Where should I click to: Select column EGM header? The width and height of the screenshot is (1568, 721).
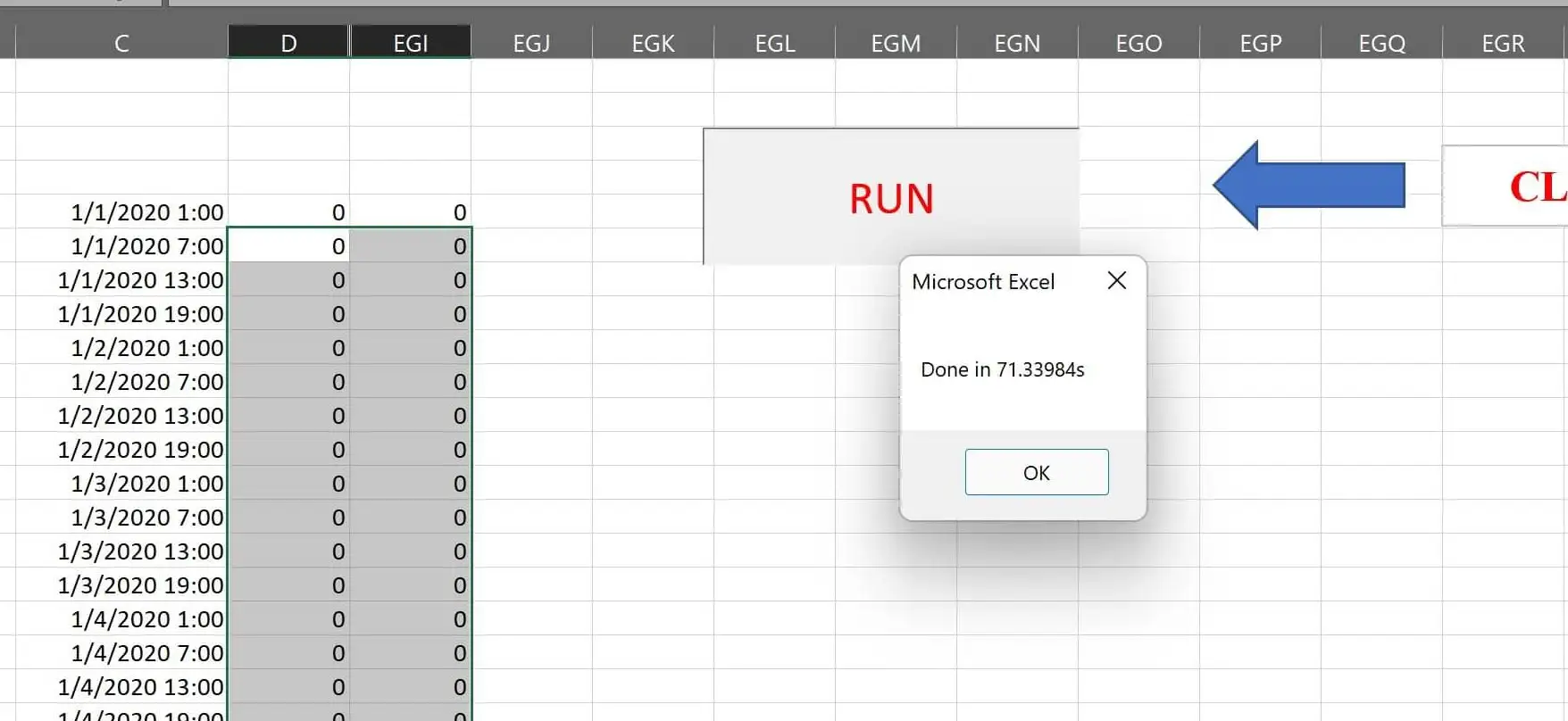(x=896, y=43)
